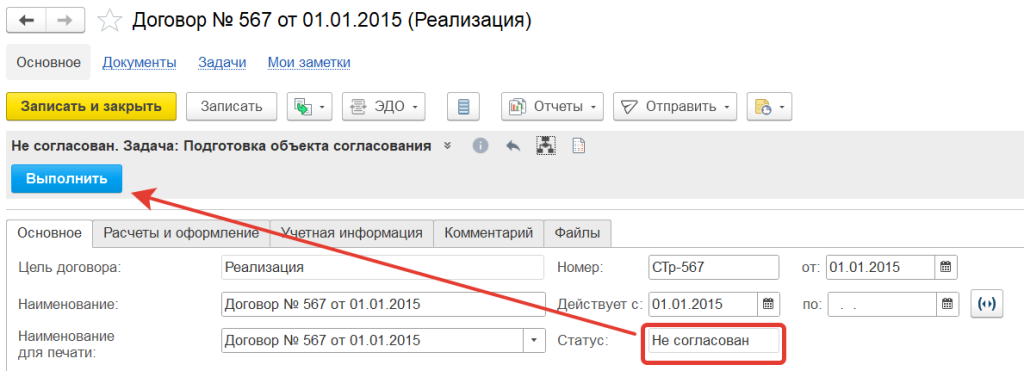
Task: Select the Основное form tab
Action: coord(50,233)
